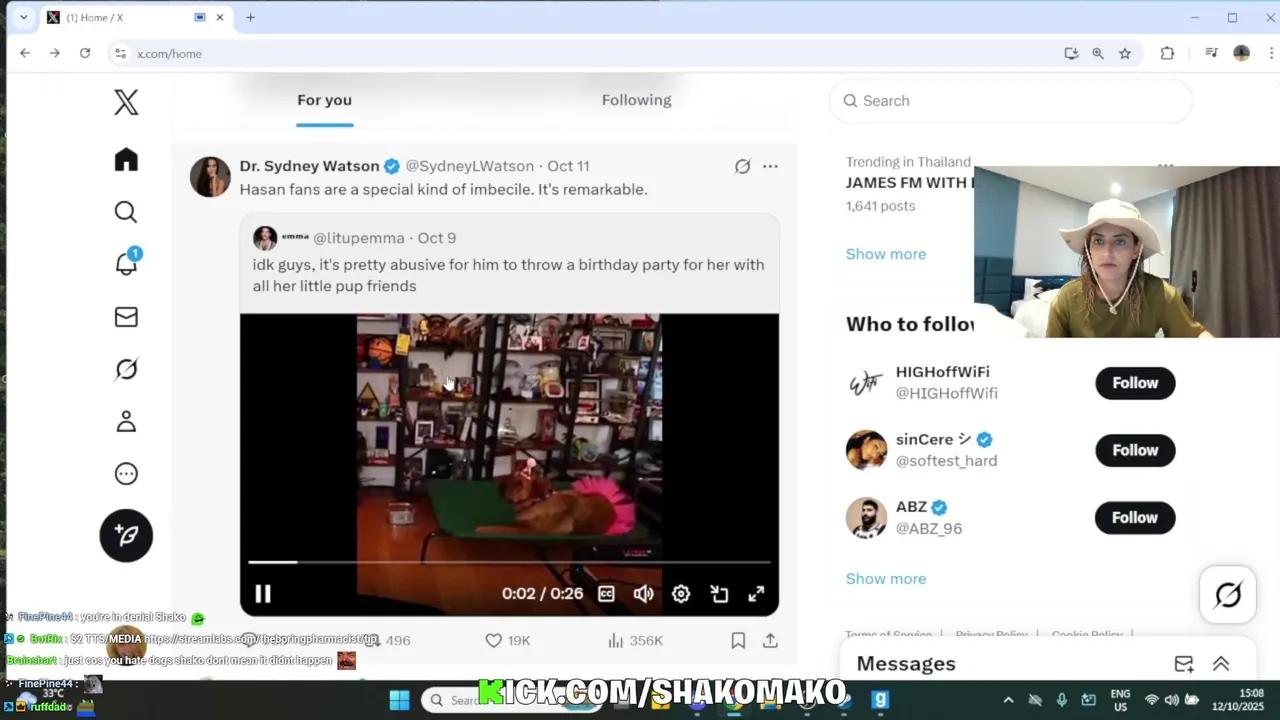Close the Home / X tab
The width and height of the screenshot is (1280, 720).
(220, 17)
